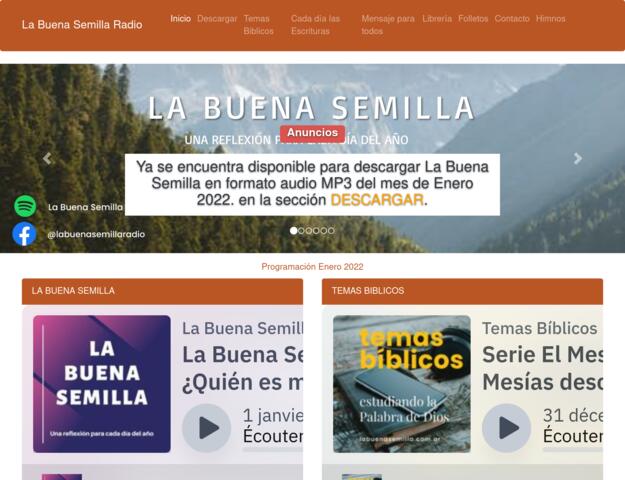Open Cada día las Escrituras page
This screenshot has width=625, height=480.
click(x=315, y=25)
